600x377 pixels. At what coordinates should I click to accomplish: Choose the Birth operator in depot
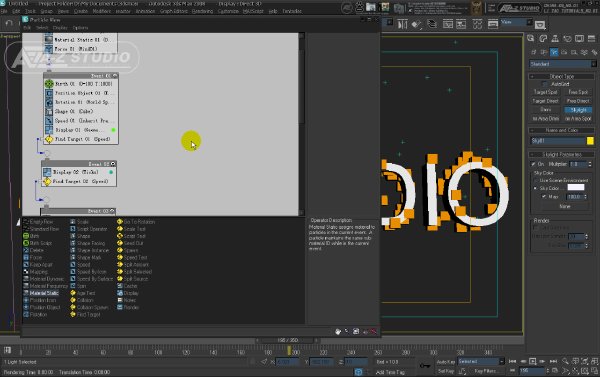[x=31, y=236]
